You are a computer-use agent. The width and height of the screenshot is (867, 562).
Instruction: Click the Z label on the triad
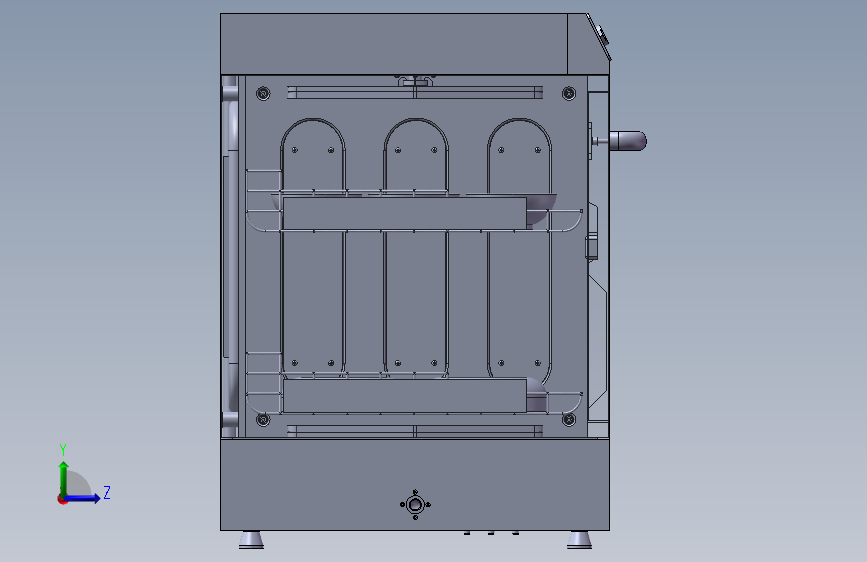107,492
